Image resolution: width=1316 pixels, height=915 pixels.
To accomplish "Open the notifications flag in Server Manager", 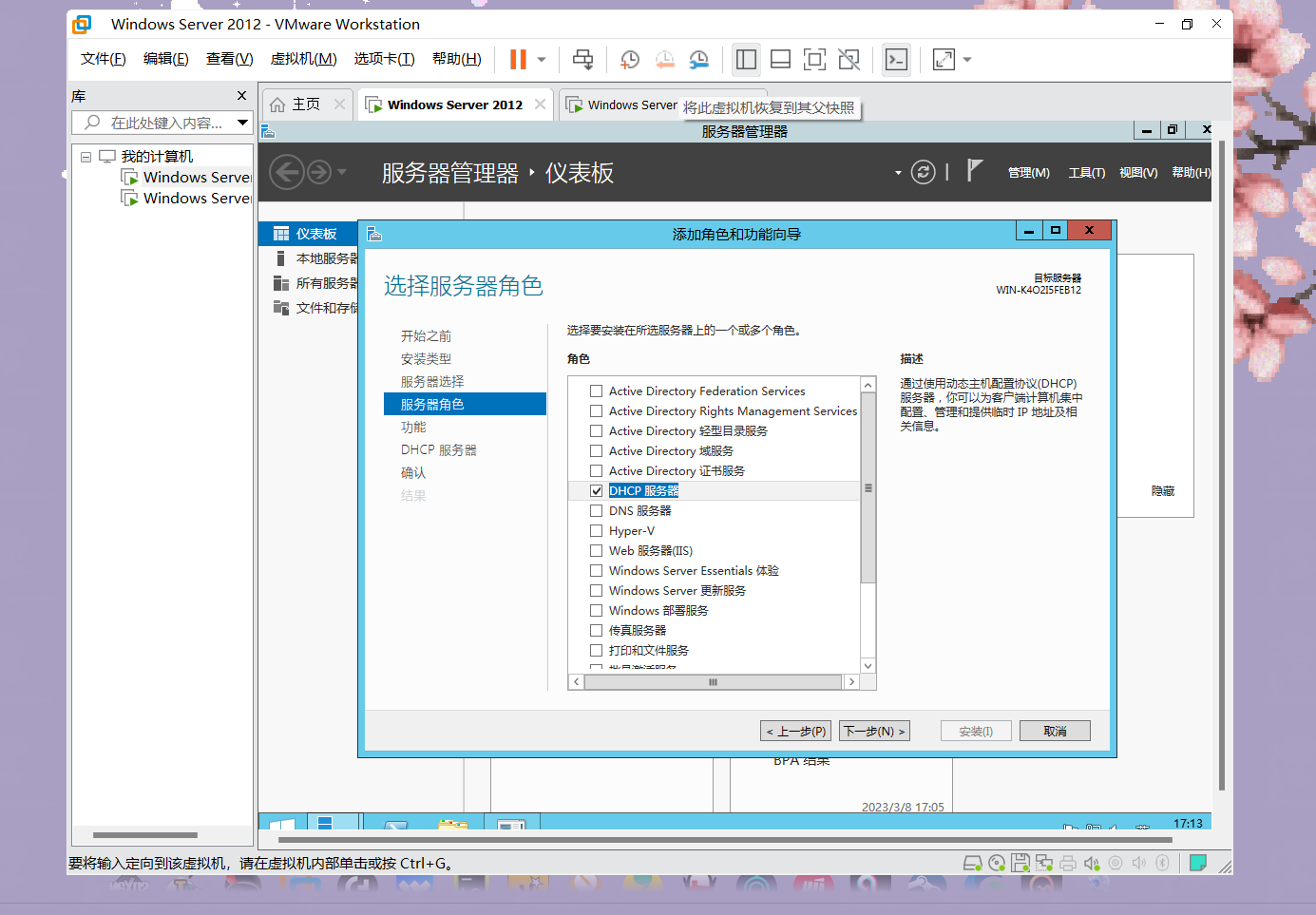I will coord(974,170).
